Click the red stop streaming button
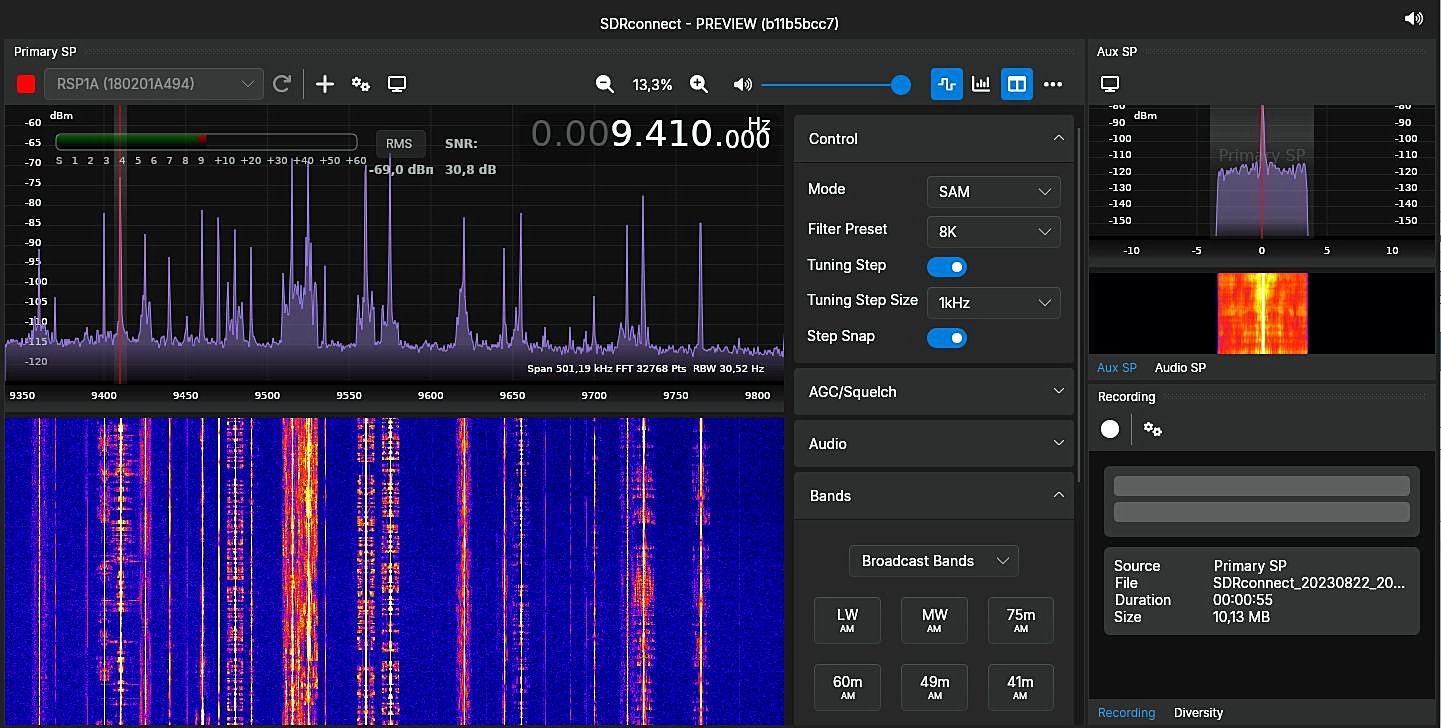This screenshot has height=728, width=1441. 26,84
